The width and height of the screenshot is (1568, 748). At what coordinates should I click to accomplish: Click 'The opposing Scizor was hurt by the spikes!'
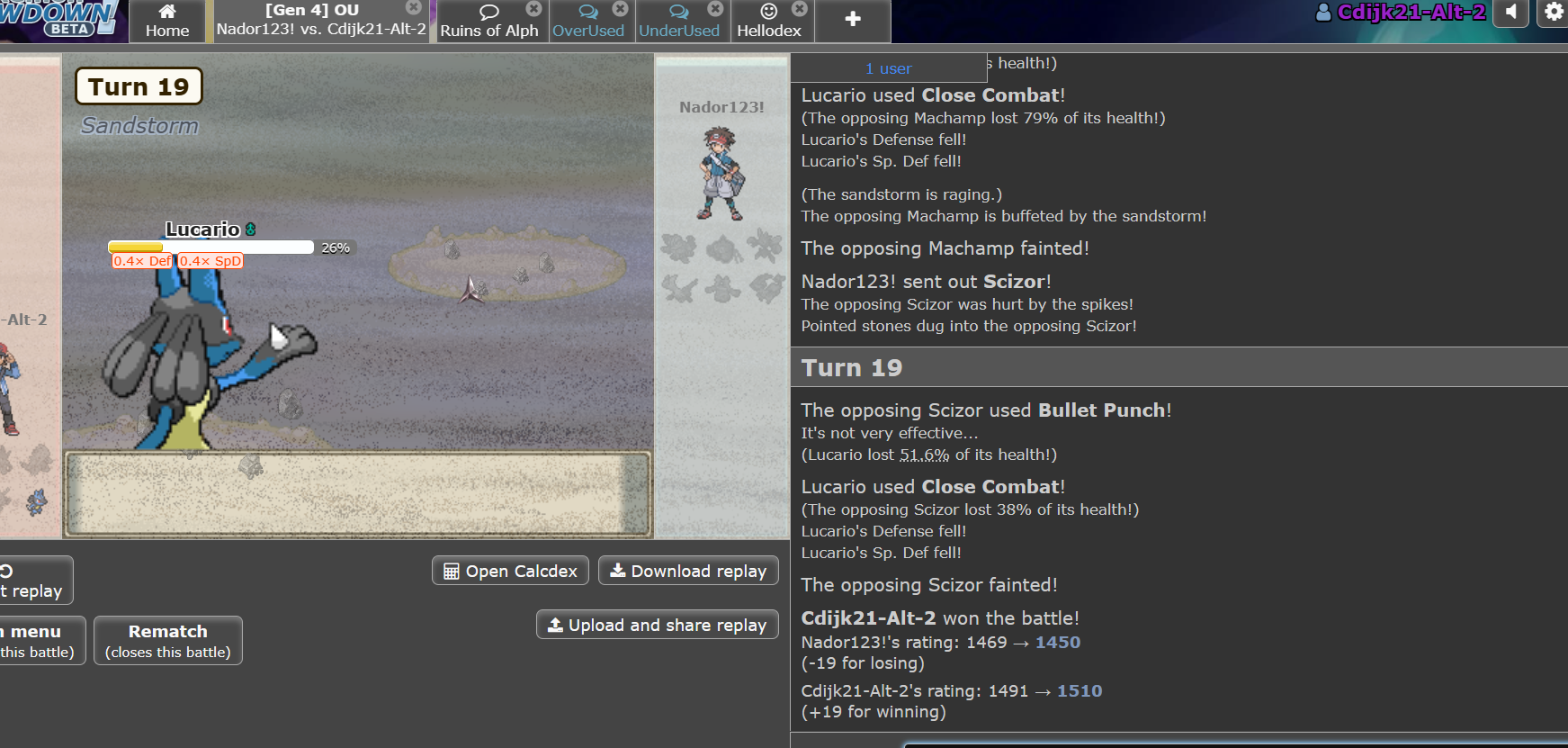pos(967,304)
